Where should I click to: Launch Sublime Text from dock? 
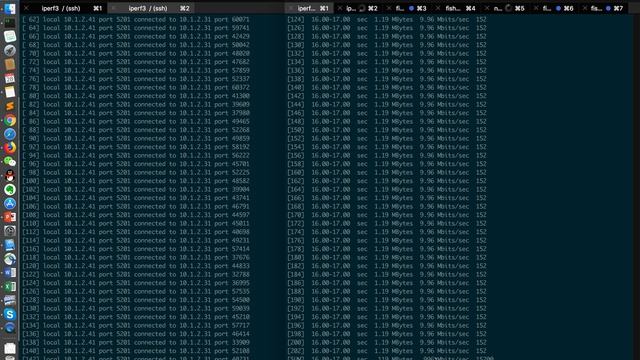coord(10,106)
